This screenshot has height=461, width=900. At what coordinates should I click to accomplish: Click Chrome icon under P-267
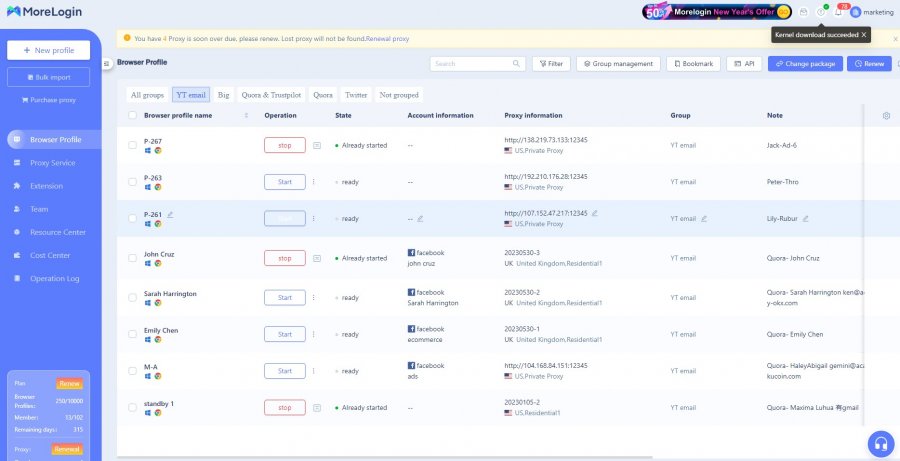[x=158, y=150]
